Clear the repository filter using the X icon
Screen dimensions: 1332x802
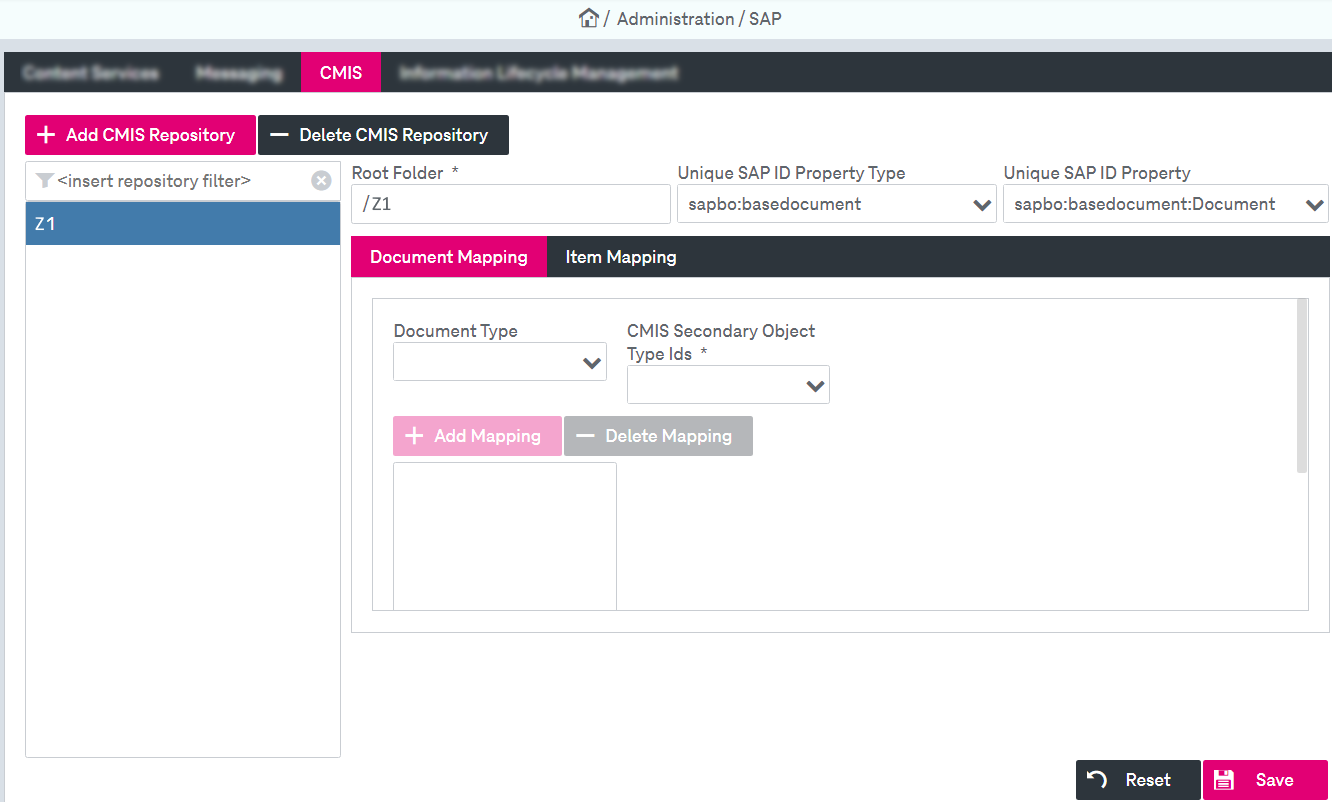coord(321,180)
